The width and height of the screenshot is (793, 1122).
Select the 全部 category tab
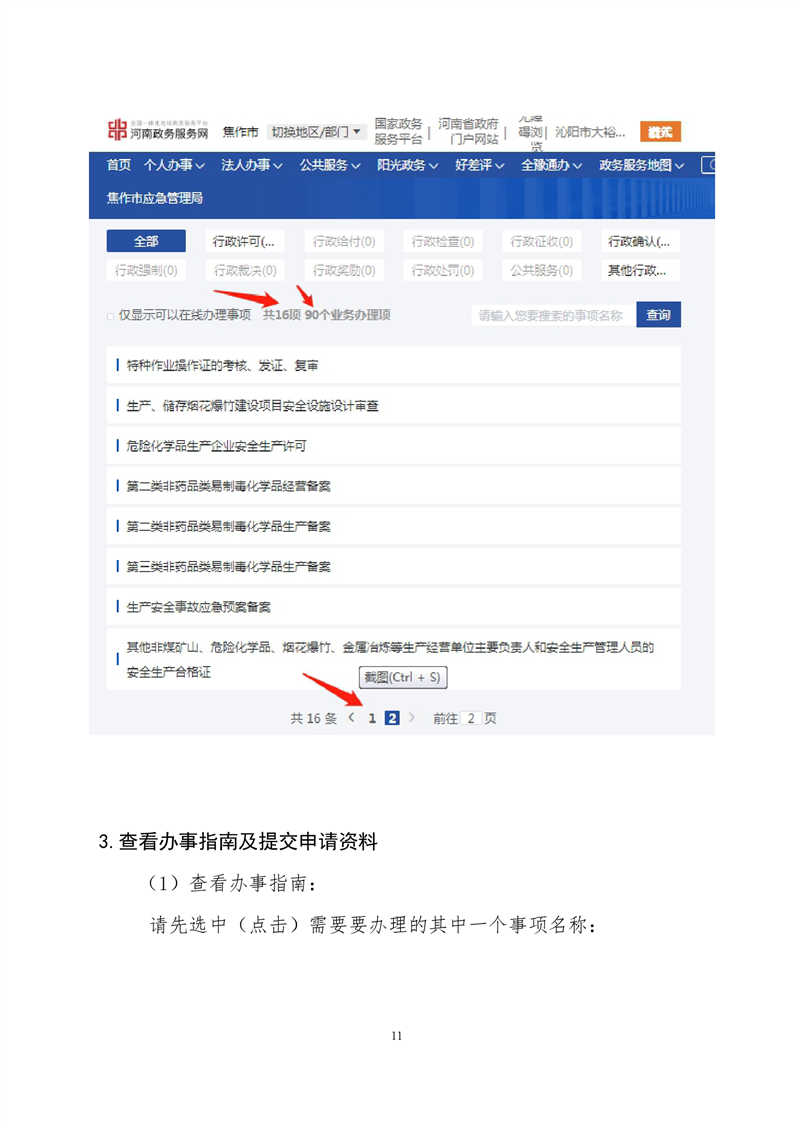(x=146, y=241)
